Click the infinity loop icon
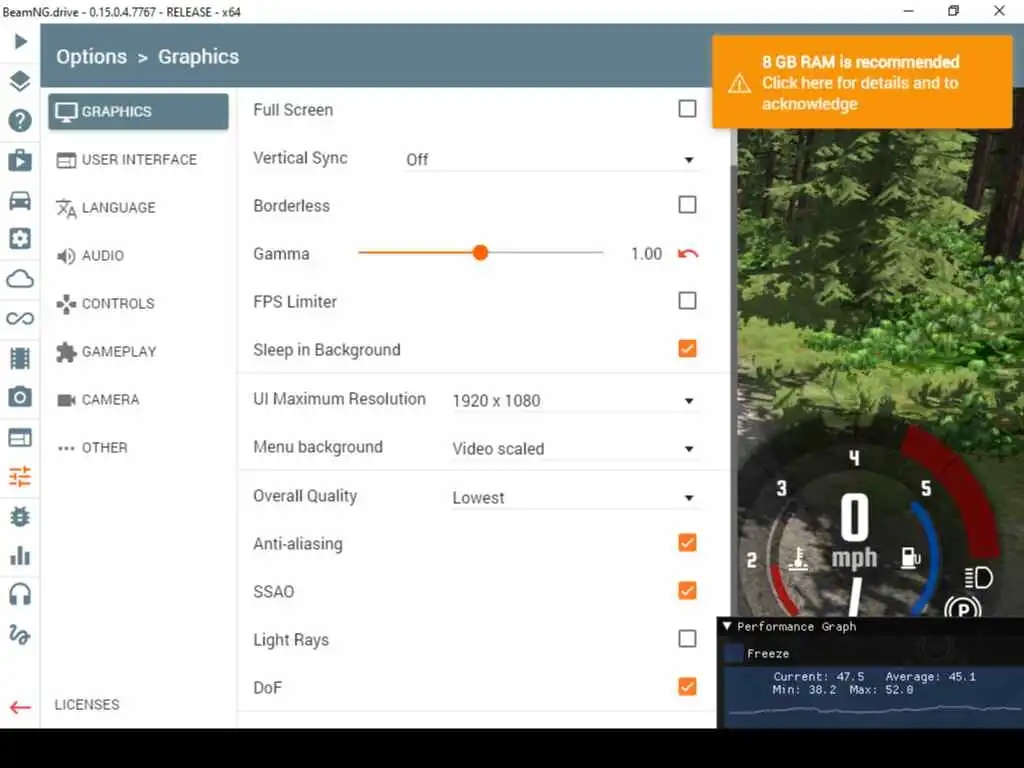1024x768 pixels. [20, 319]
